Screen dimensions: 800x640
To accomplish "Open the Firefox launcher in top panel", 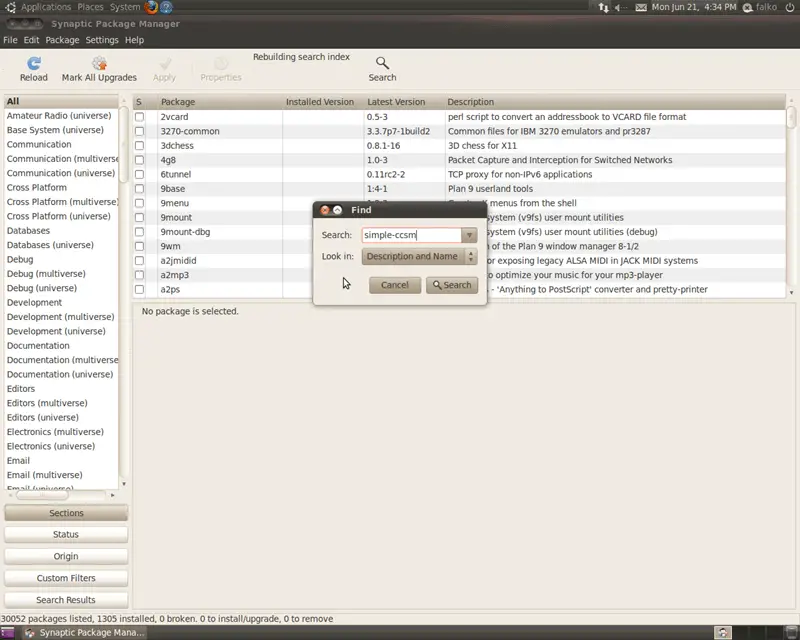I will pyautogui.click(x=151, y=7).
